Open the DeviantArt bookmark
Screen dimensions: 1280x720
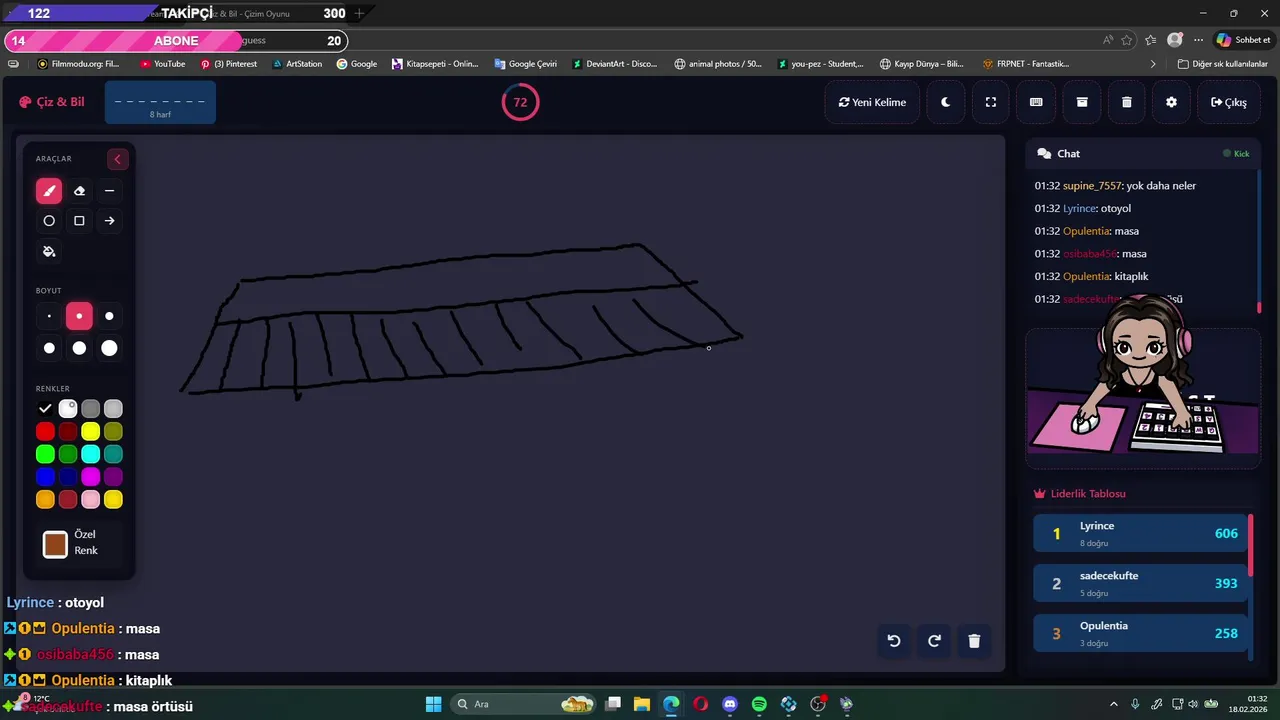tap(615, 64)
